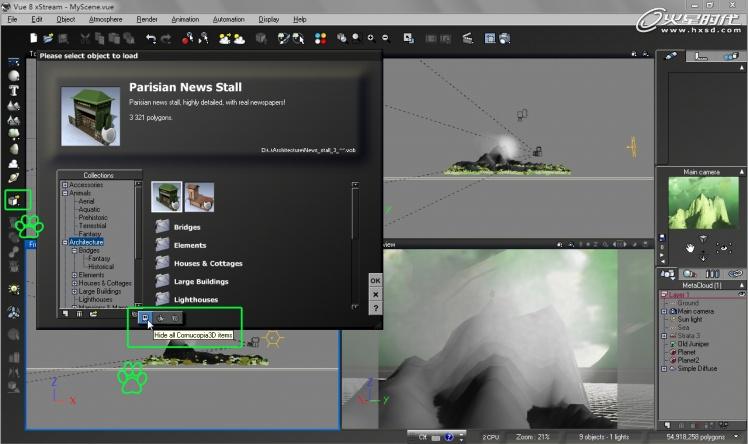748x444 pixels.
Task: Click the Cut scissors icon
Action: (x=85, y=39)
